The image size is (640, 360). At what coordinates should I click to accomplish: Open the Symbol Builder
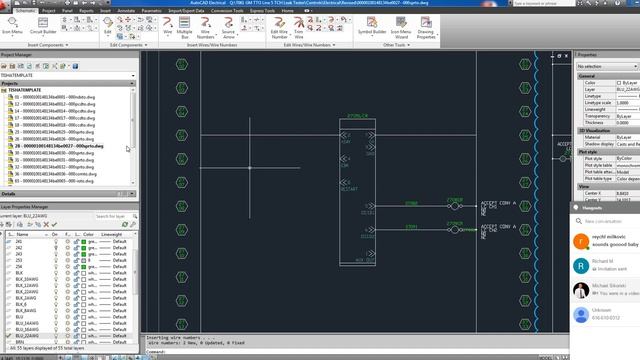coord(372,25)
